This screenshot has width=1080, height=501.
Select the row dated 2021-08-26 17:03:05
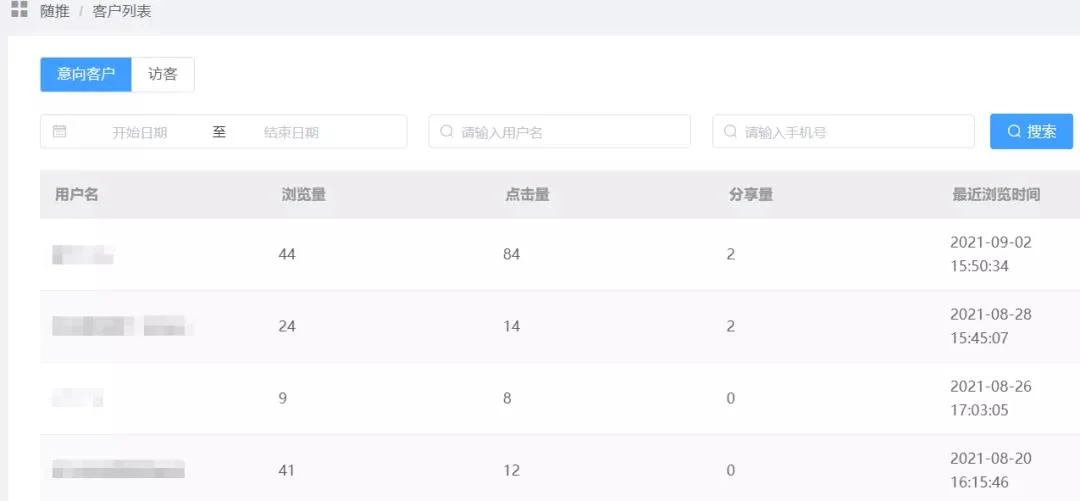560,398
